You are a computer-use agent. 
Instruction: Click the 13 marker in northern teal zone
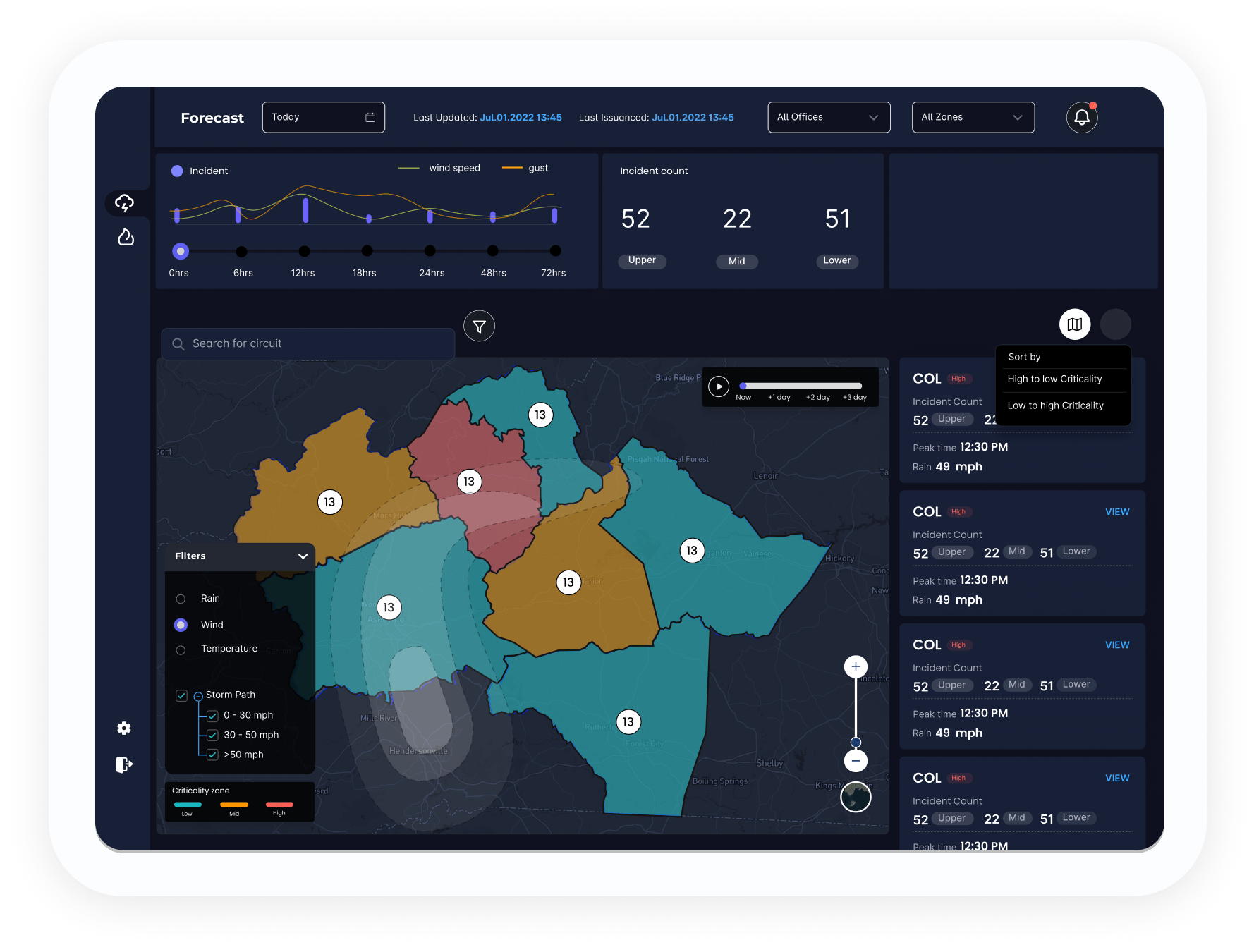pyautogui.click(x=540, y=415)
